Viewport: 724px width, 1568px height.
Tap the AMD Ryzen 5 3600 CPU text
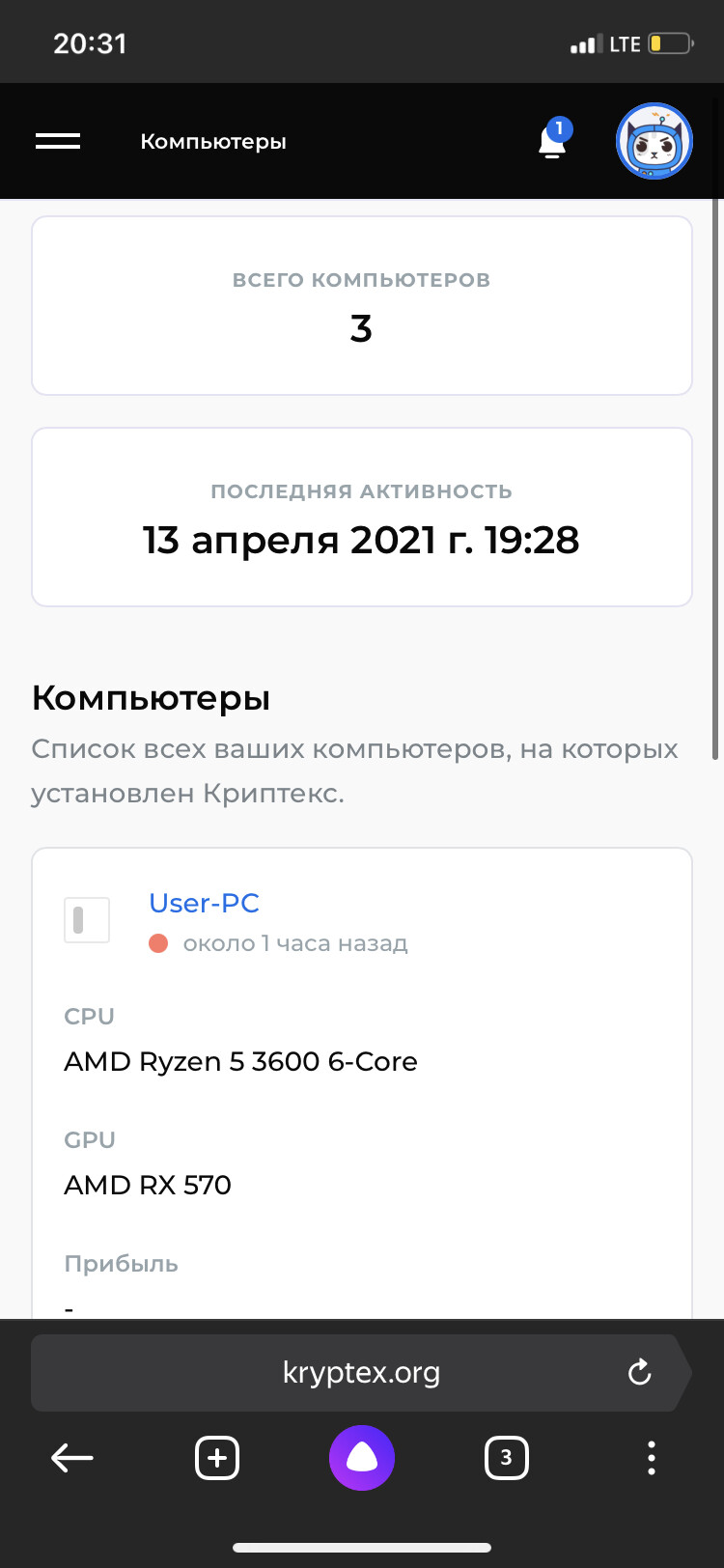pyautogui.click(x=240, y=1061)
